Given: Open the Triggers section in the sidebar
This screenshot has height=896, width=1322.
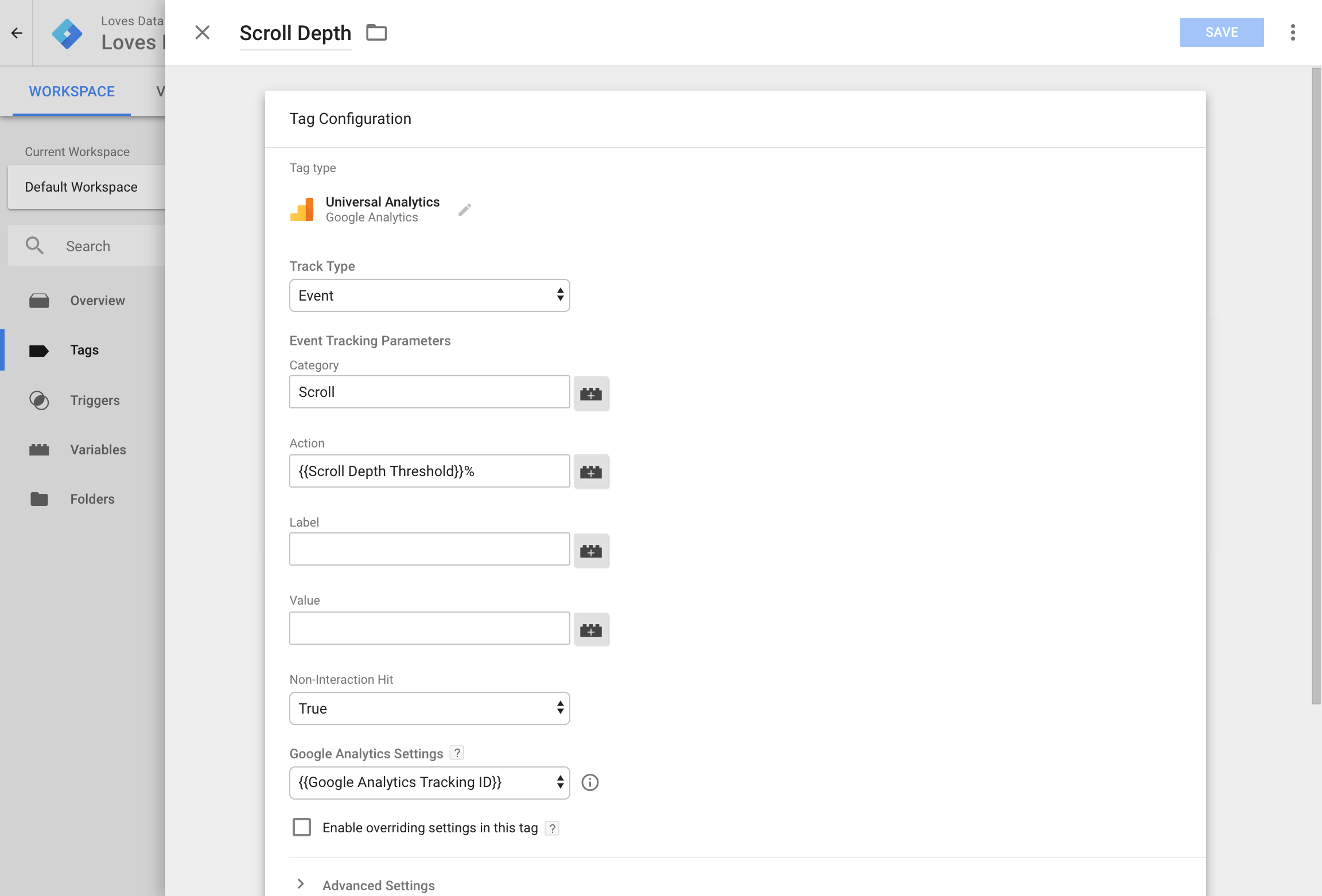Looking at the screenshot, I should click(x=95, y=400).
